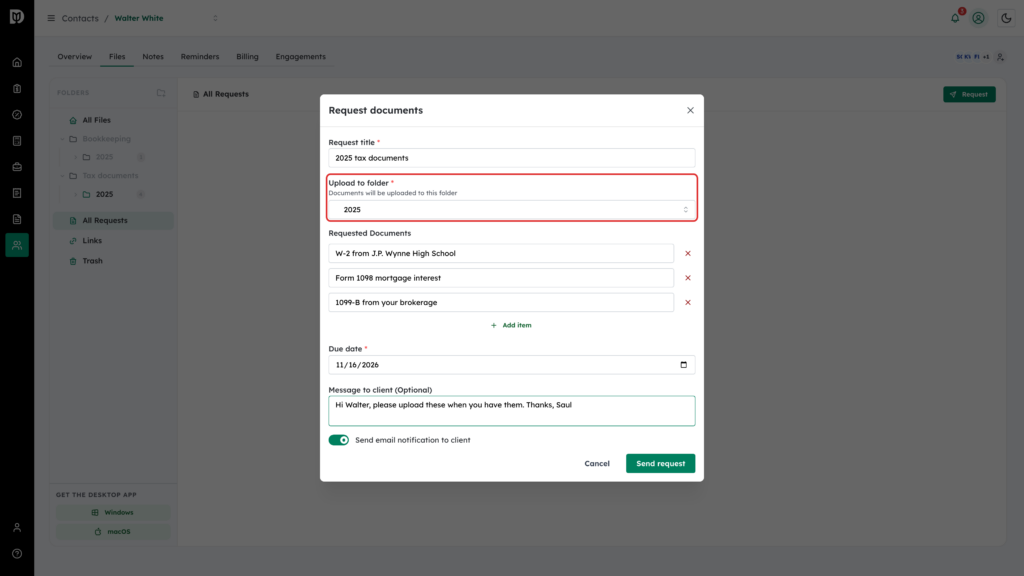Screen dimensions: 1024x576
Task: Click the 1099-B brokerage field
Action: click(501, 302)
